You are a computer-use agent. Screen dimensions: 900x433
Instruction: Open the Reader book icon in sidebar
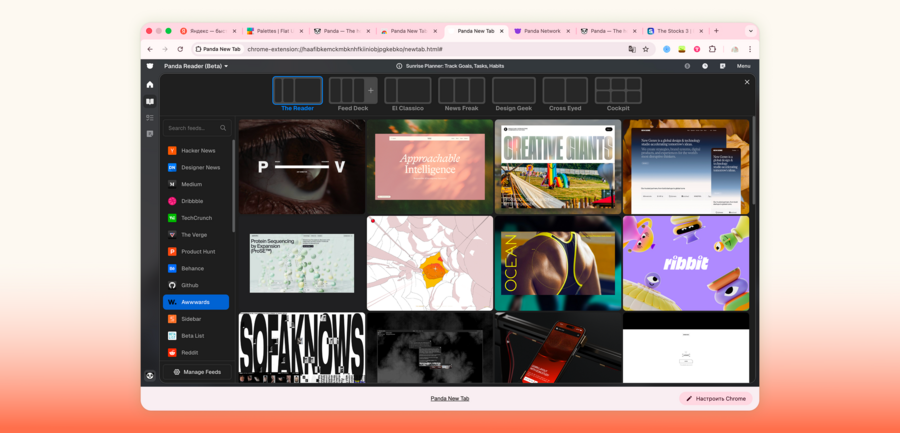[x=150, y=102]
